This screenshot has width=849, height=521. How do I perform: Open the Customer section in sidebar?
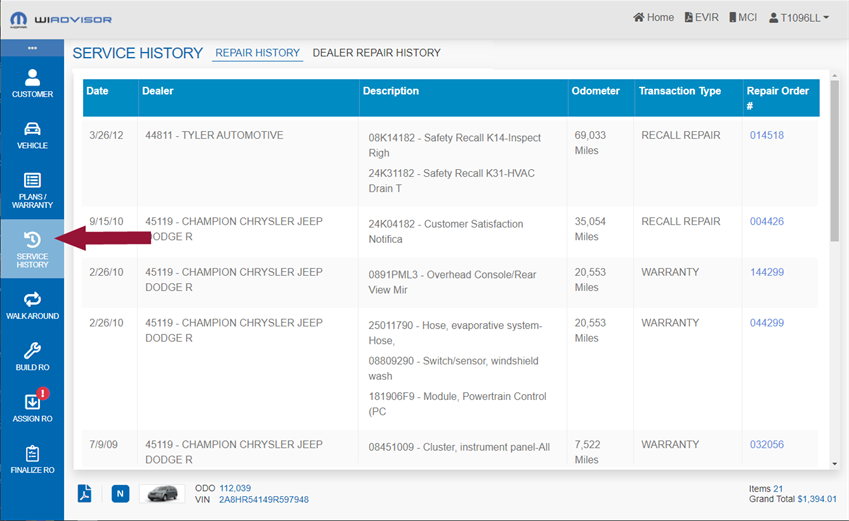coord(32,83)
